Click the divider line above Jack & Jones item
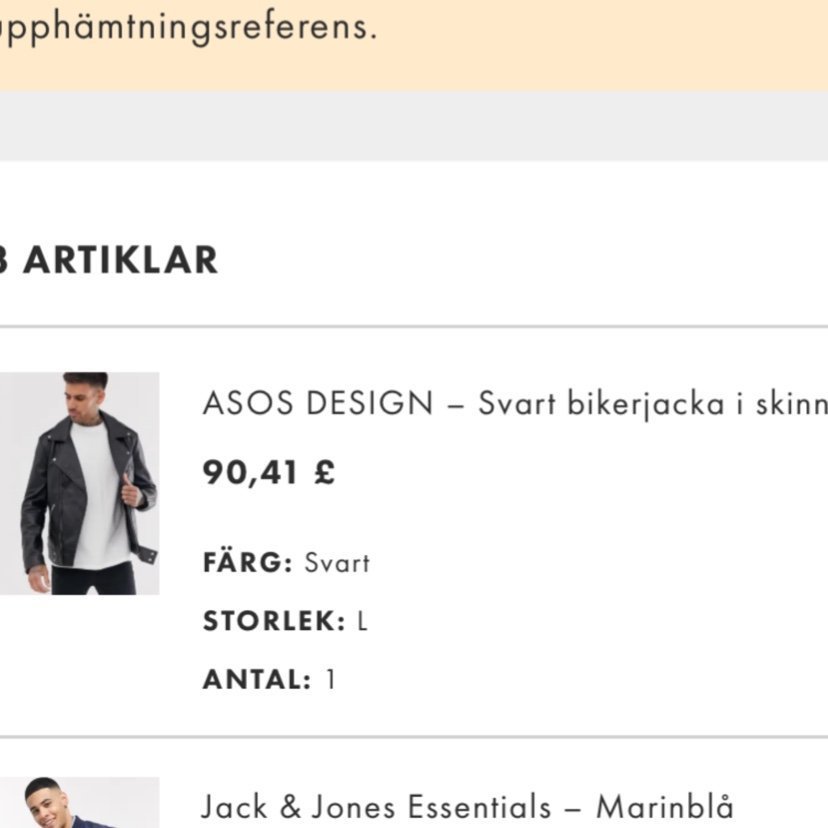Viewport: 828px width, 828px height. [x=414, y=737]
